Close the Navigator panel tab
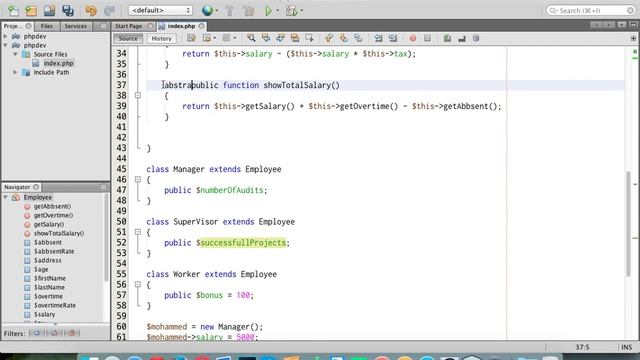 (36, 187)
